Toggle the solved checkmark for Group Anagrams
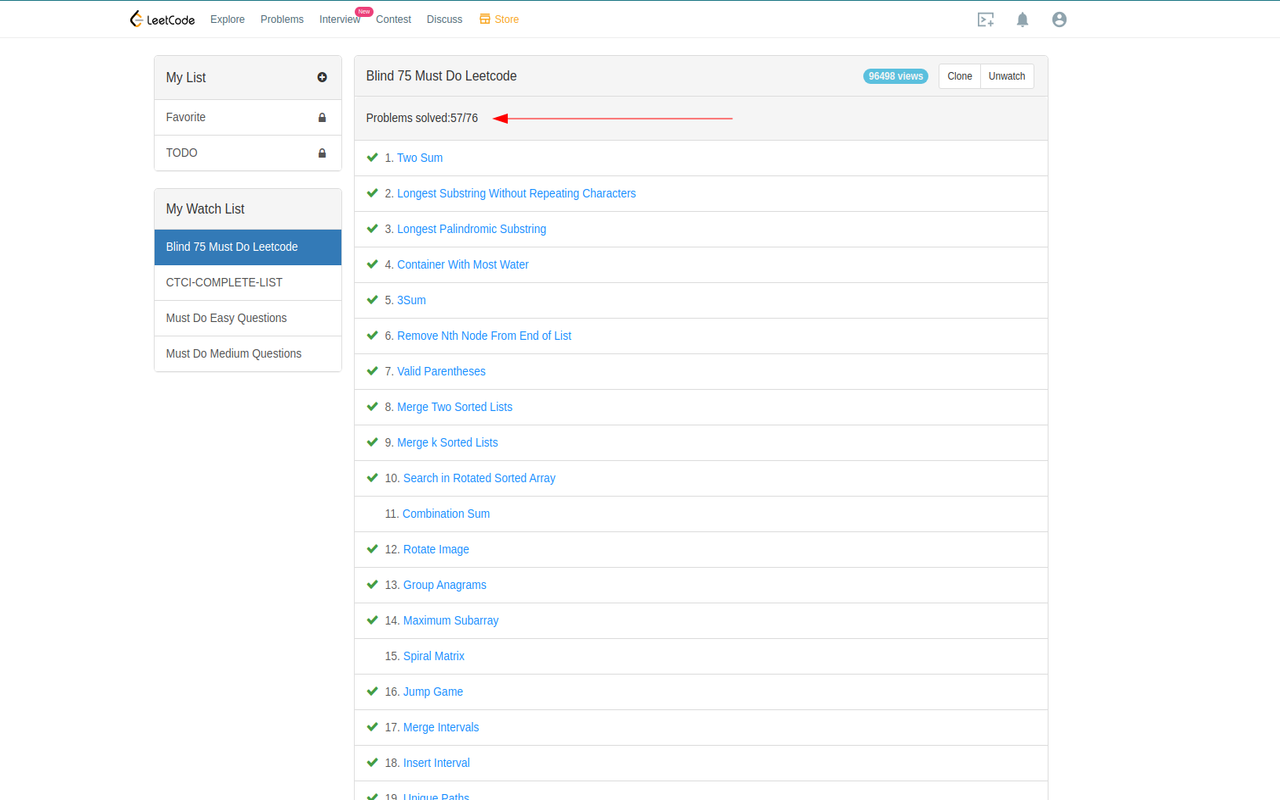The height and width of the screenshot is (800, 1280). [x=372, y=584]
